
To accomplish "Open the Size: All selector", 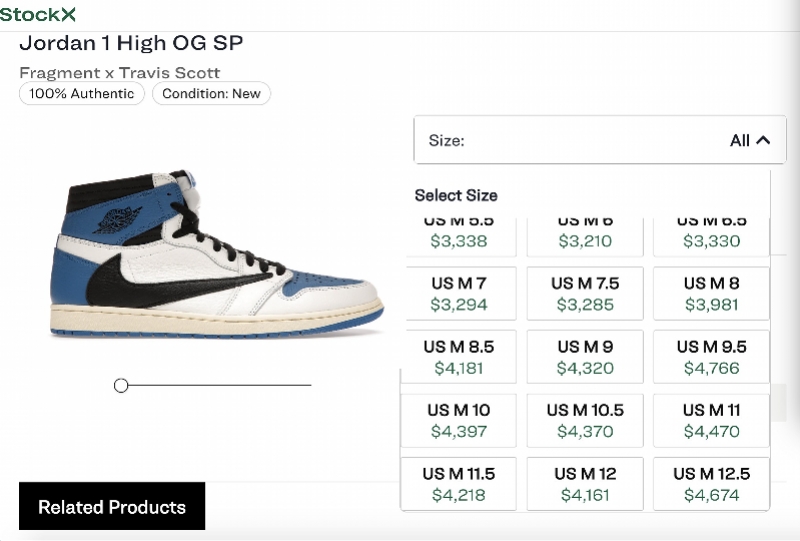I will click(600, 141).
